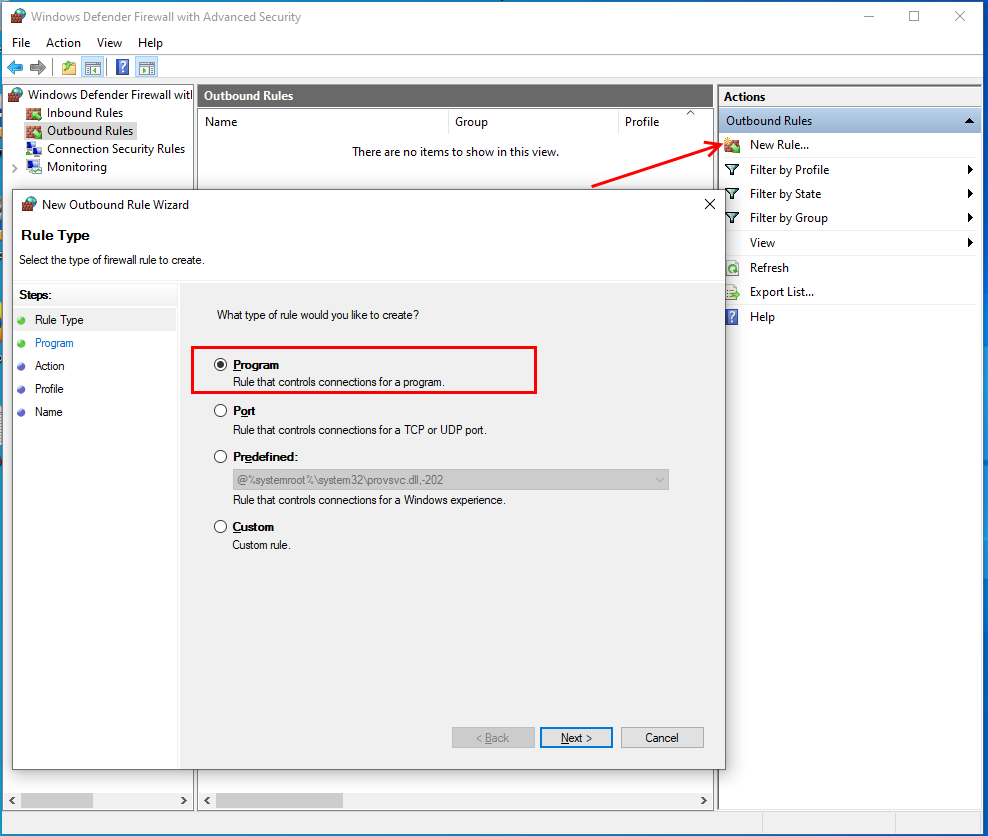
Task: Click the Filter by Group funnel icon
Action: (x=732, y=218)
